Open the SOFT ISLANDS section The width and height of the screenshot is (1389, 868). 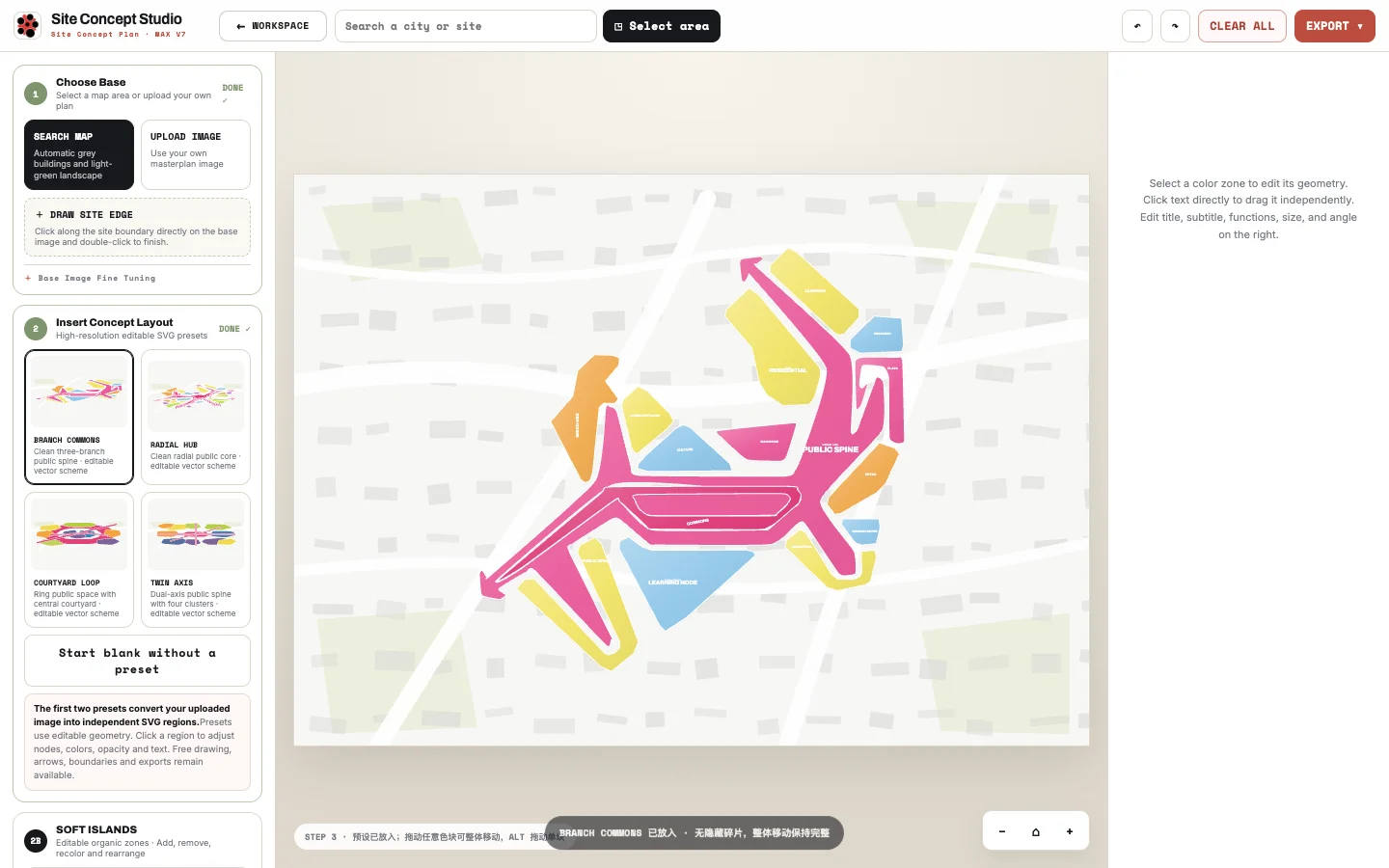[x=137, y=840]
